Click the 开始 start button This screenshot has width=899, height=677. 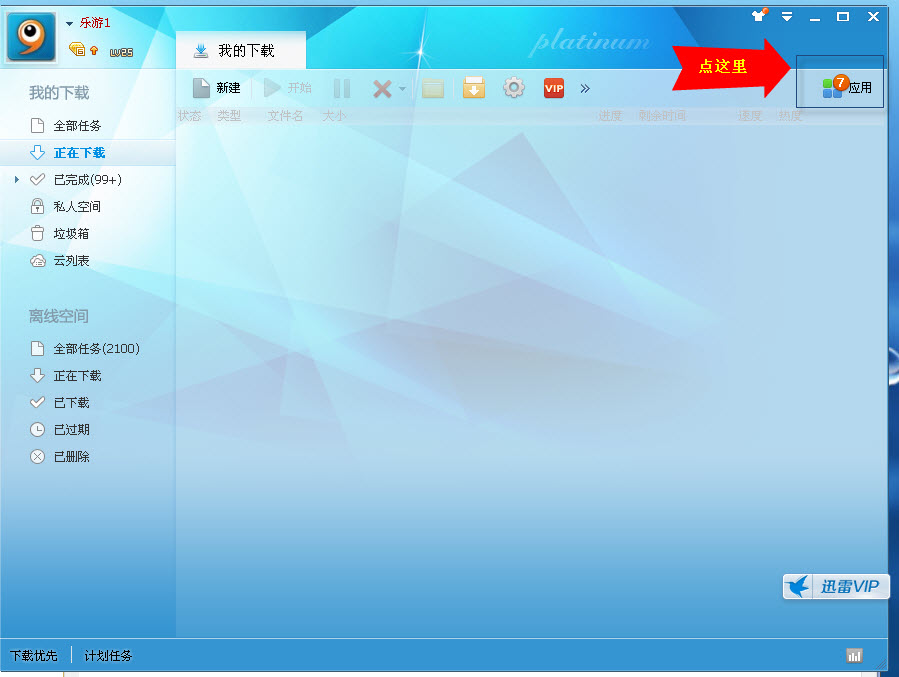point(287,88)
